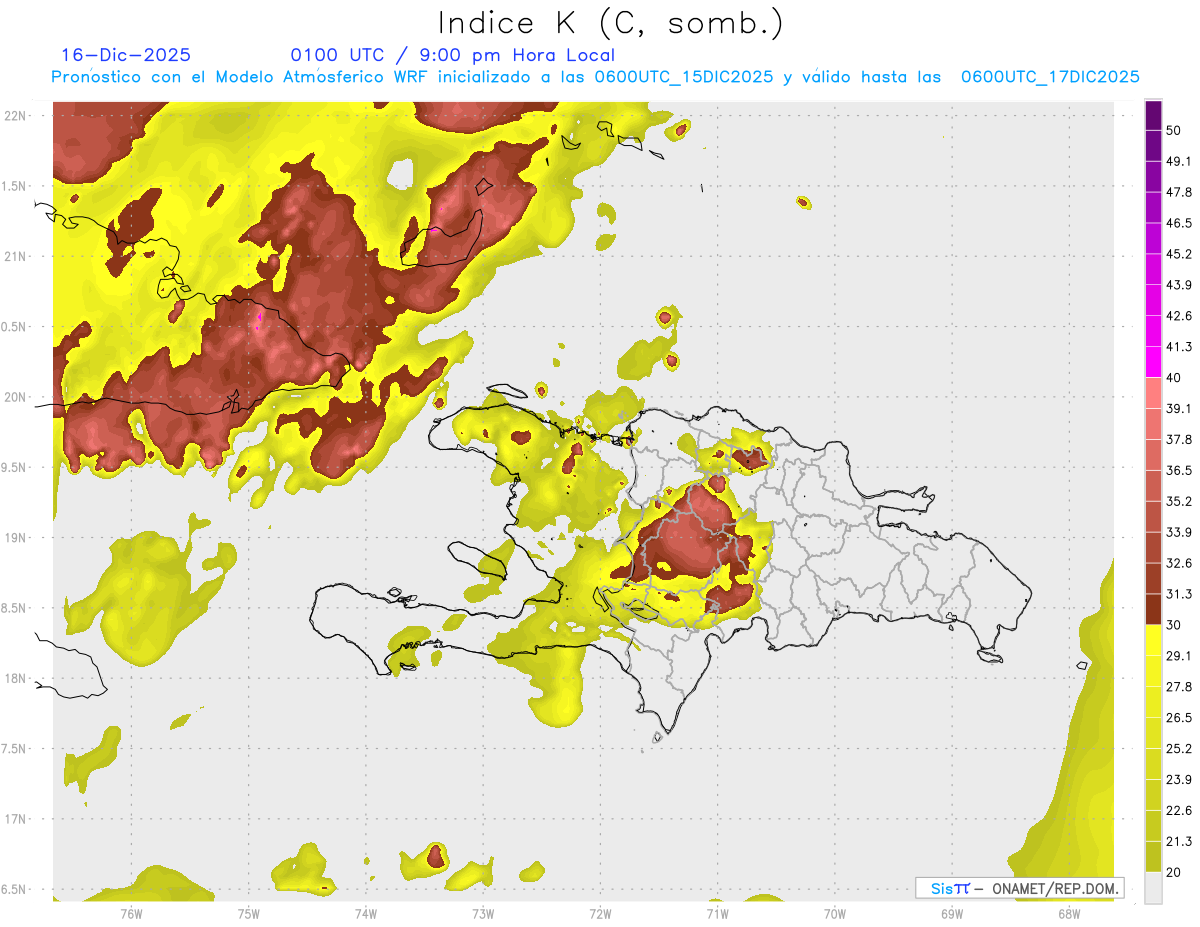
Task: Click the magenta swatch between 40 and 41.3
Action: pyautogui.click(x=1154, y=362)
